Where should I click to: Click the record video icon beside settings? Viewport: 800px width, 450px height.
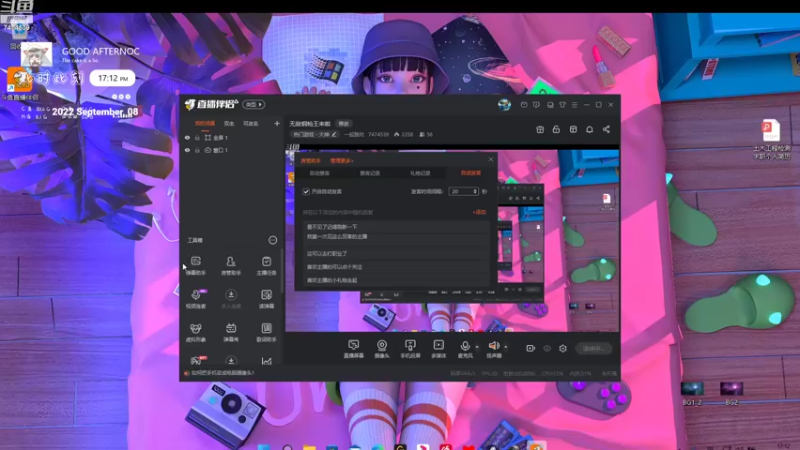(x=530, y=348)
